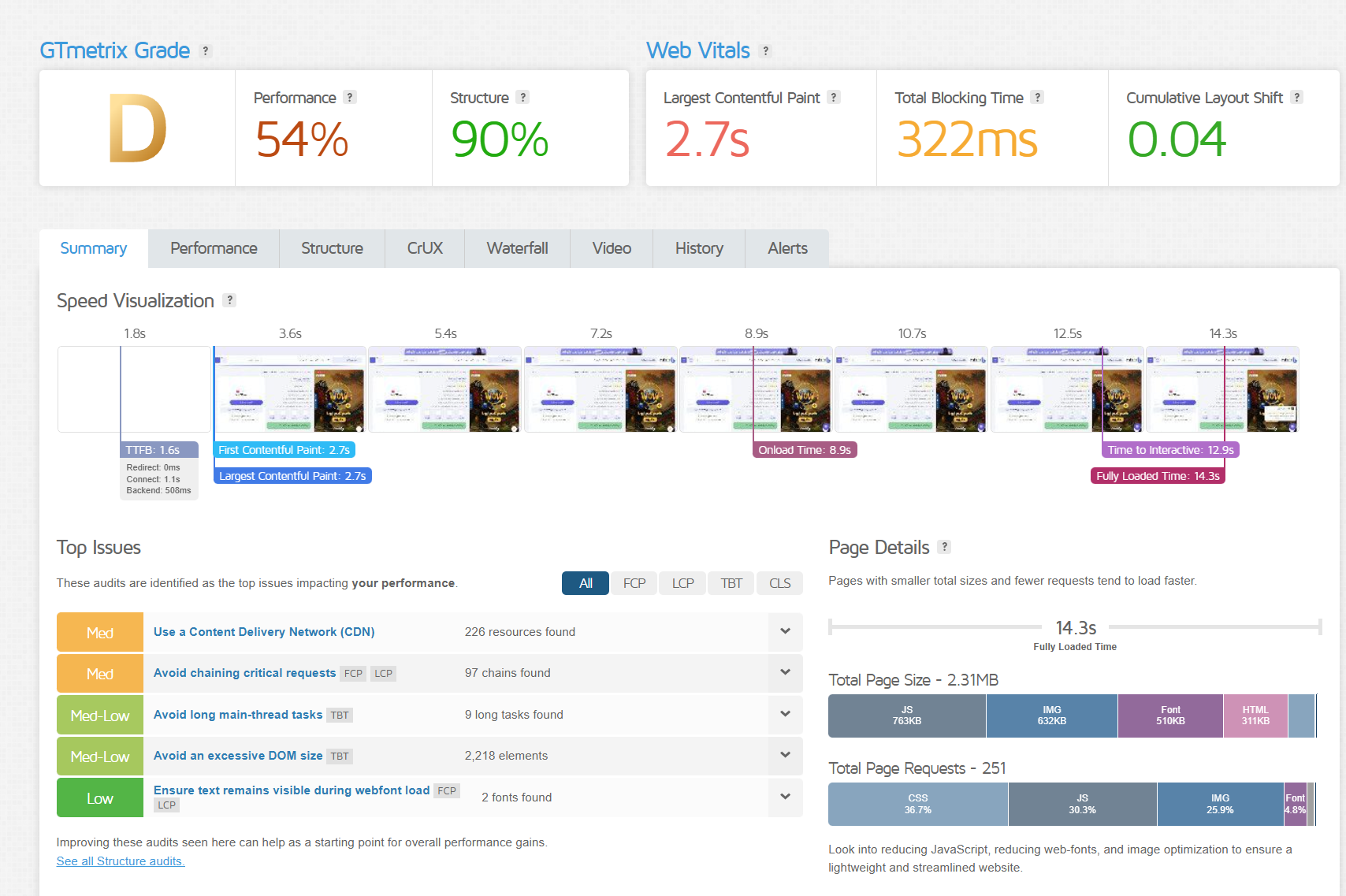The image size is (1346, 896).
Task: Open See all Structure audits link
Action: tap(121, 861)
